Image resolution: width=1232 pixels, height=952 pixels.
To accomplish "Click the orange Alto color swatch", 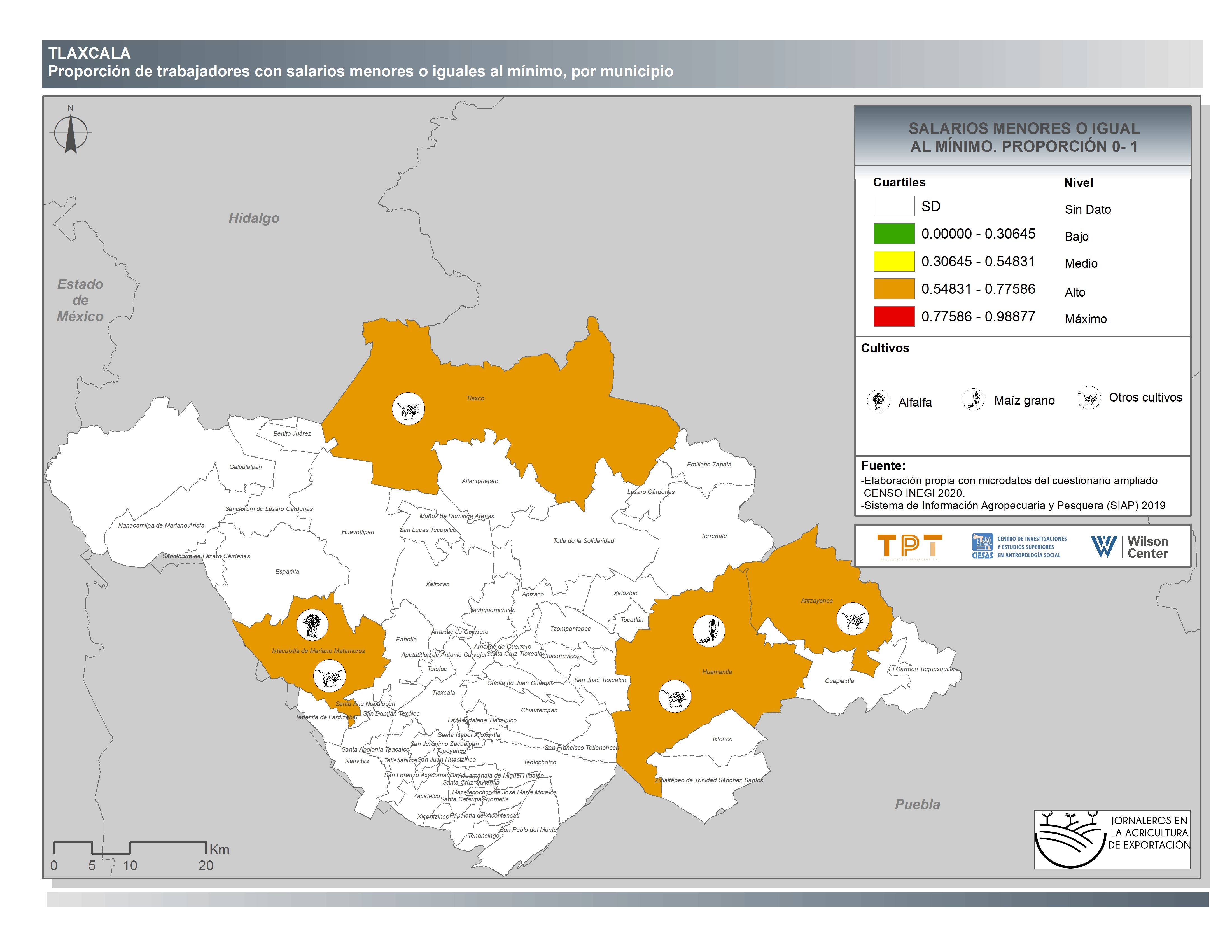I will coord(893,289).
